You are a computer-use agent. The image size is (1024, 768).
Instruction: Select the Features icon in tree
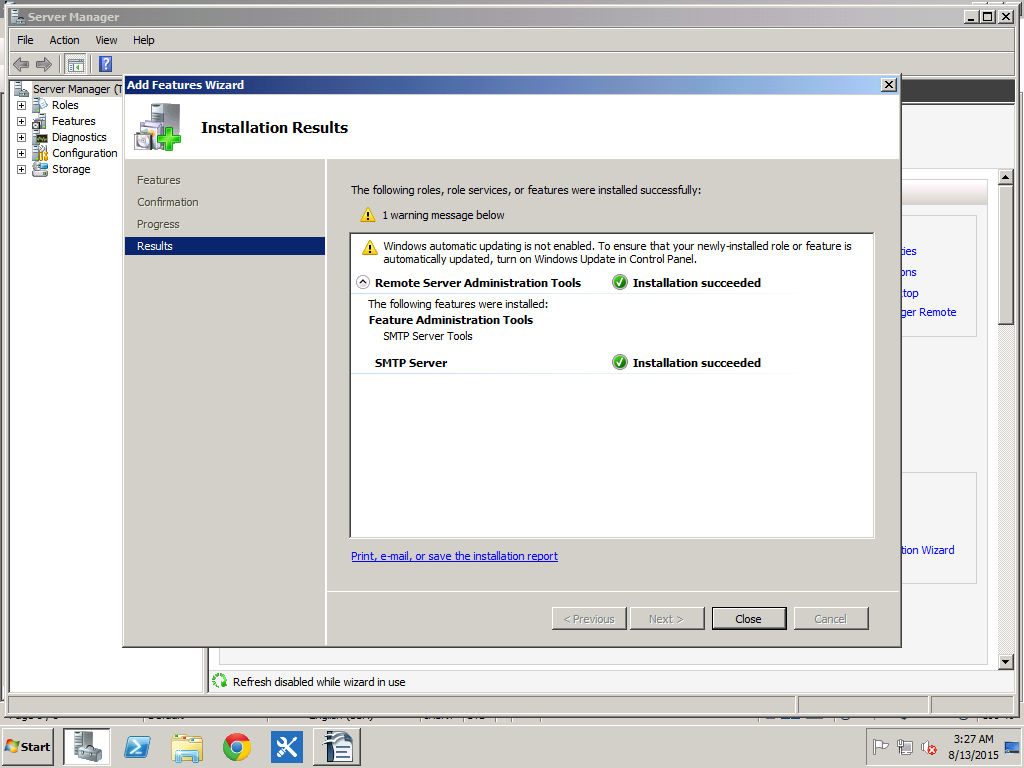[x=40, y=121]
